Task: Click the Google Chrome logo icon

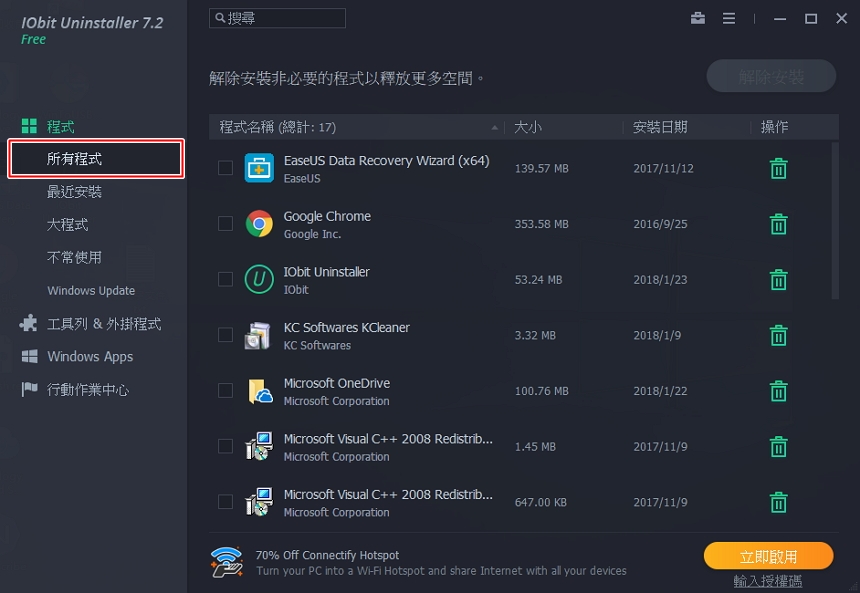Action: [259, 224]
